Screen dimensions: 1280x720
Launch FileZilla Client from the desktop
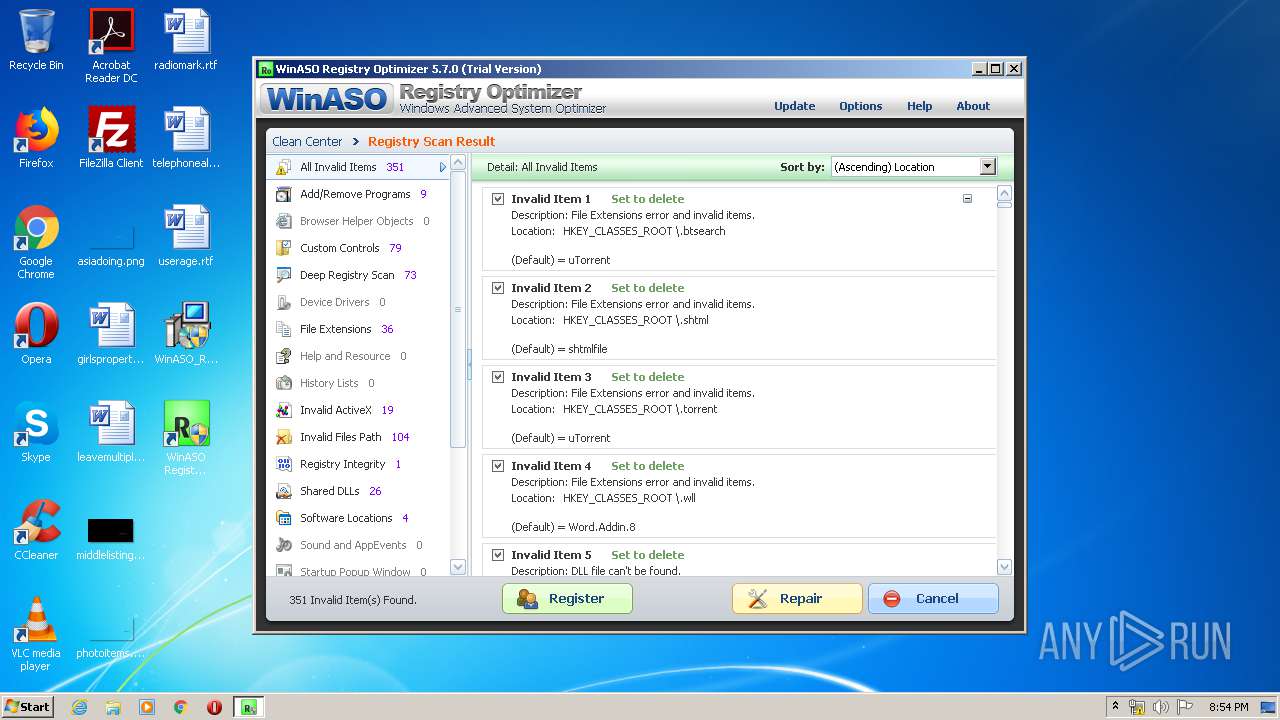(x=111, y=138)
